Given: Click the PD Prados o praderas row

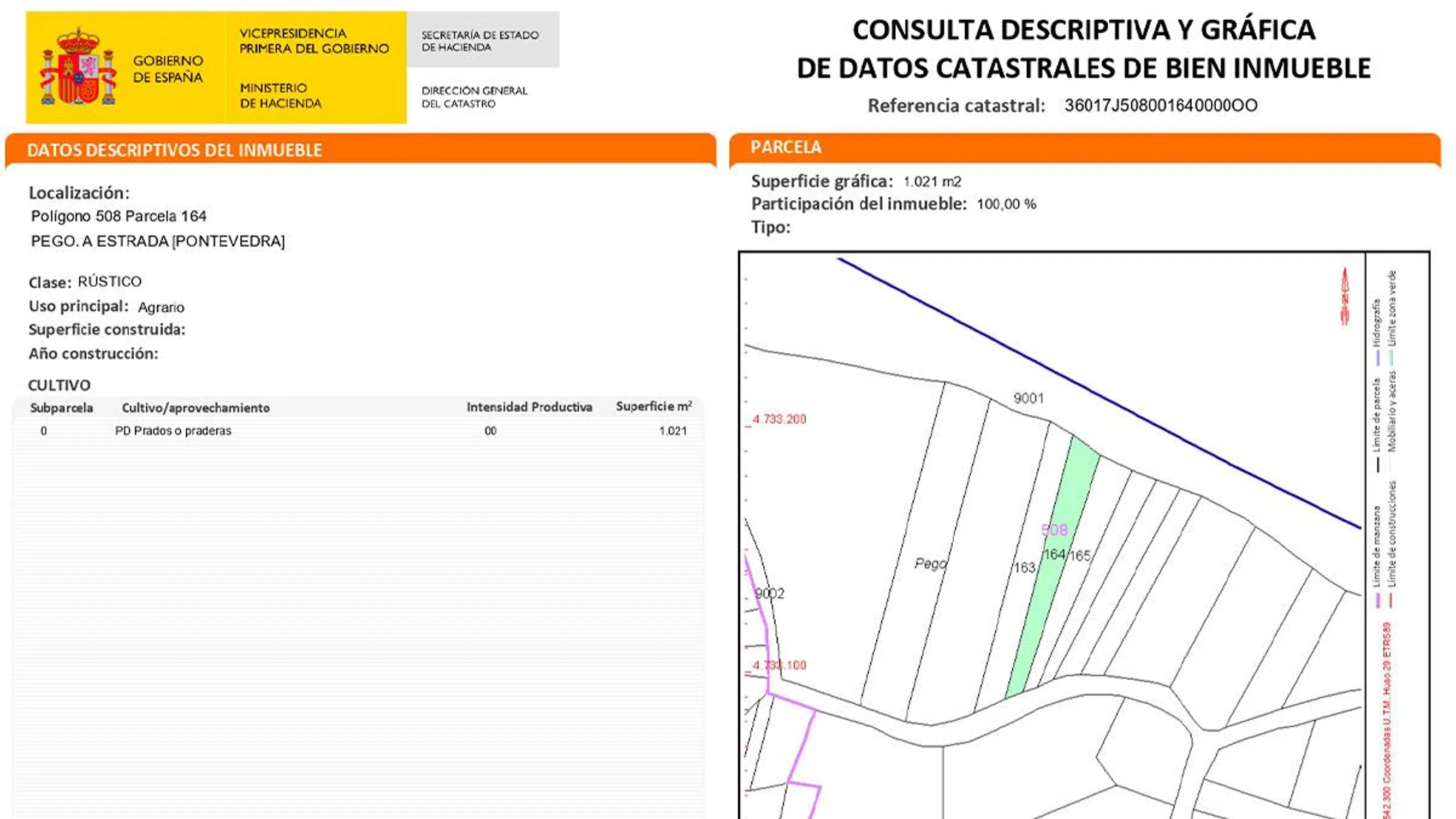Looking at the screenshot, I should [x=173, y=431].
